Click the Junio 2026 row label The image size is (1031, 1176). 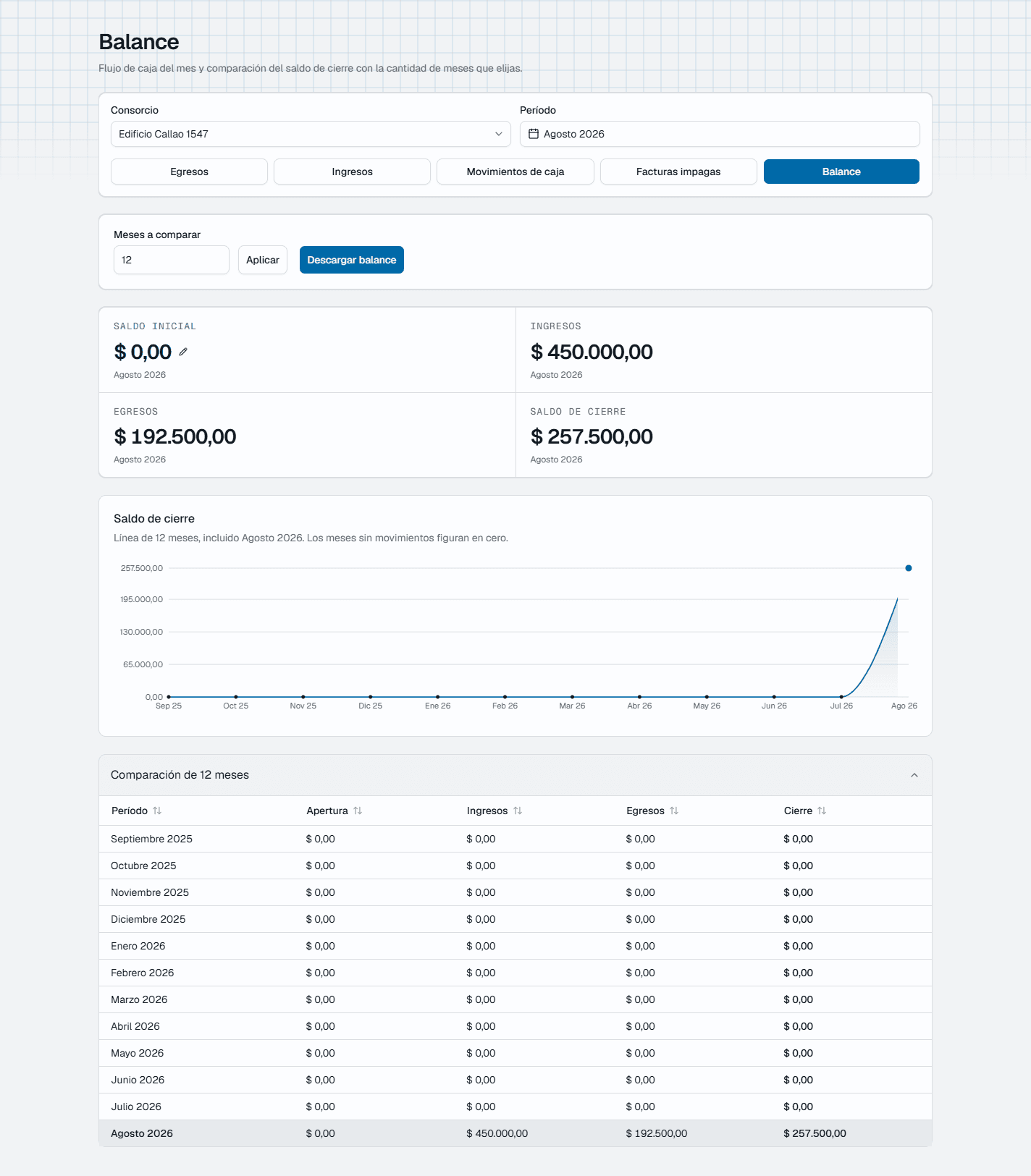tap(138, 1080)
